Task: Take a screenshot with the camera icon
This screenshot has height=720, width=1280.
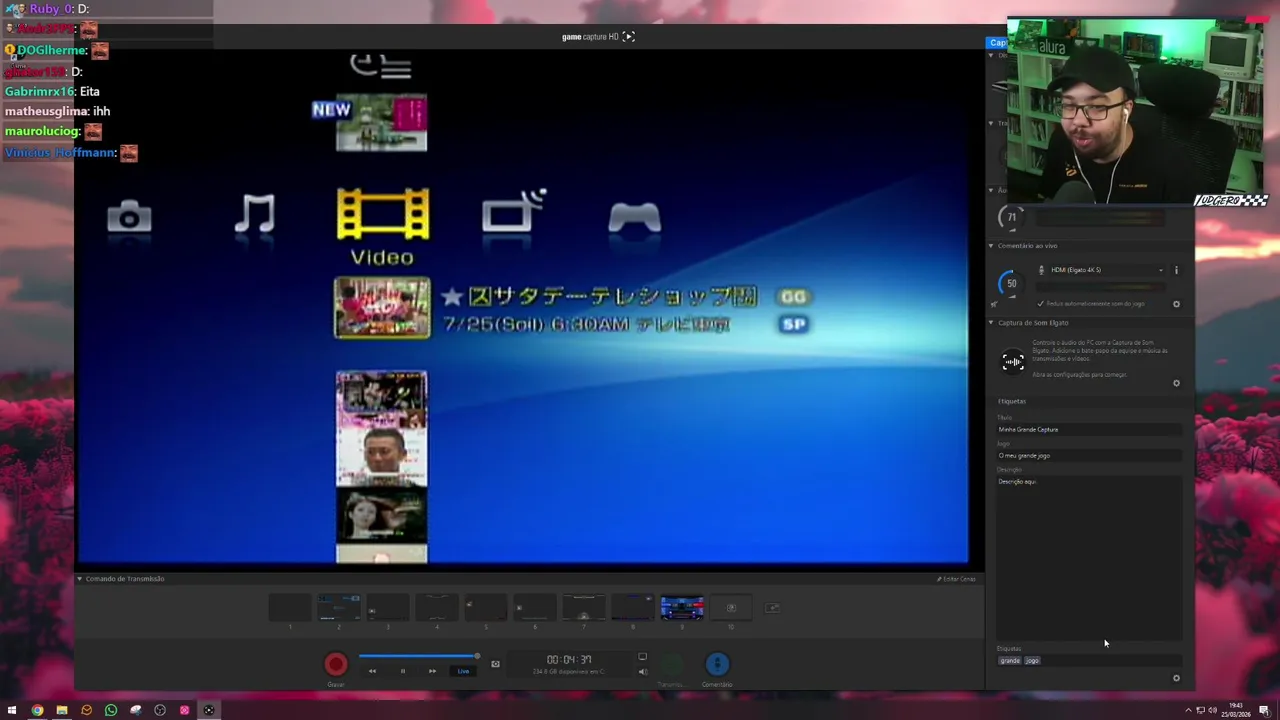Action: [495, 664]
